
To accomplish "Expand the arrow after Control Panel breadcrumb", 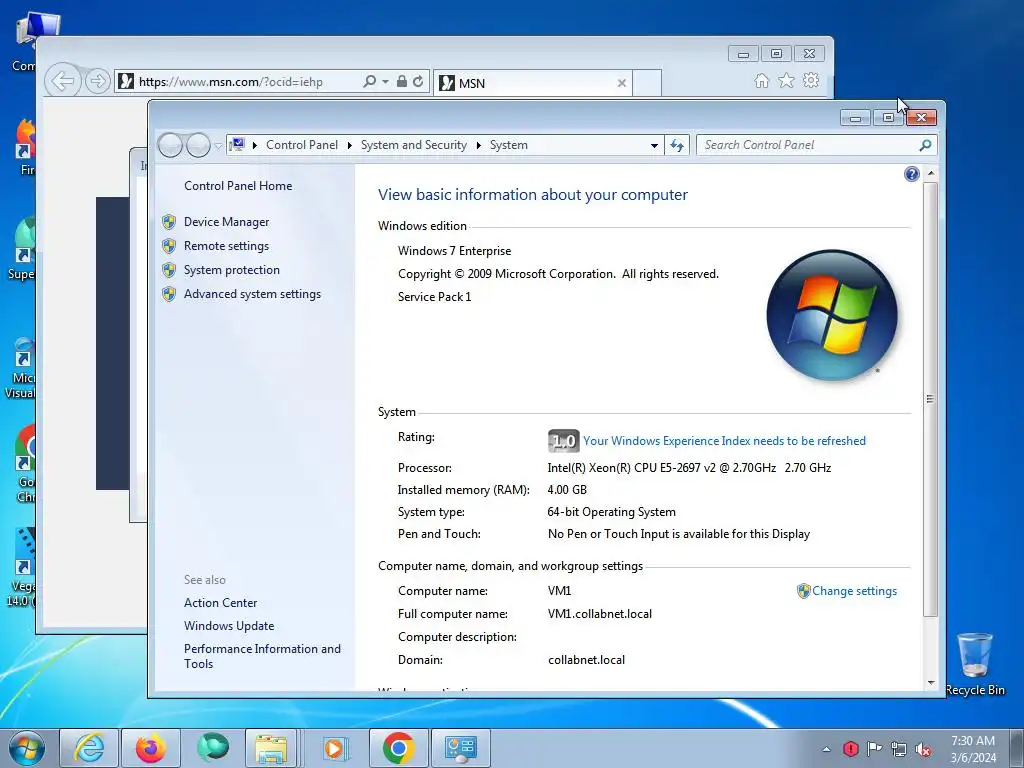I will tap(349, 146).
